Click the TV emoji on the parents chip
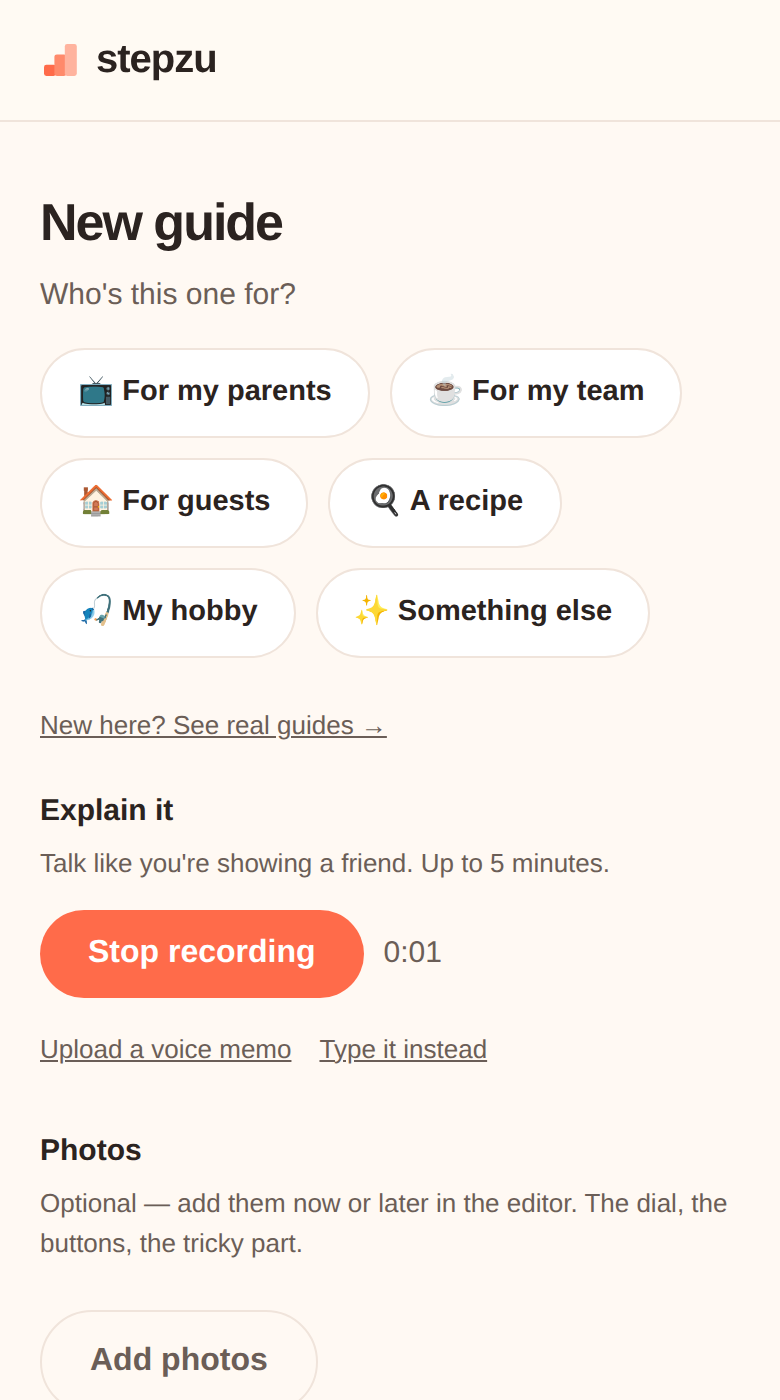Image resolution: width=780 pixels, height=1400 pixels. [x=96, y=391]
